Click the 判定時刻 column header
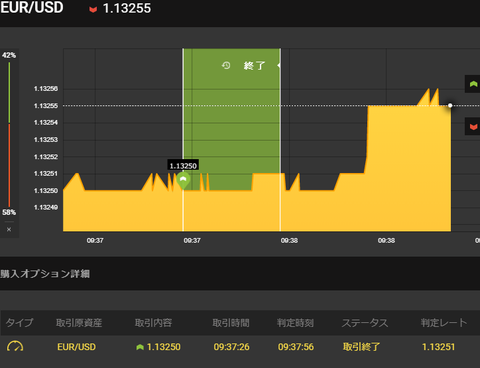 [295, 323]
